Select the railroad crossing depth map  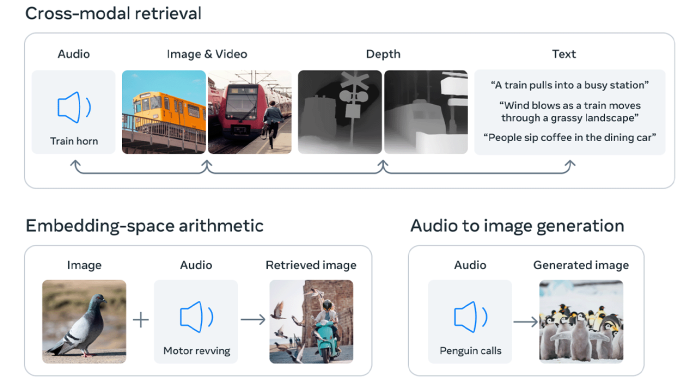(x=340, y=112)
